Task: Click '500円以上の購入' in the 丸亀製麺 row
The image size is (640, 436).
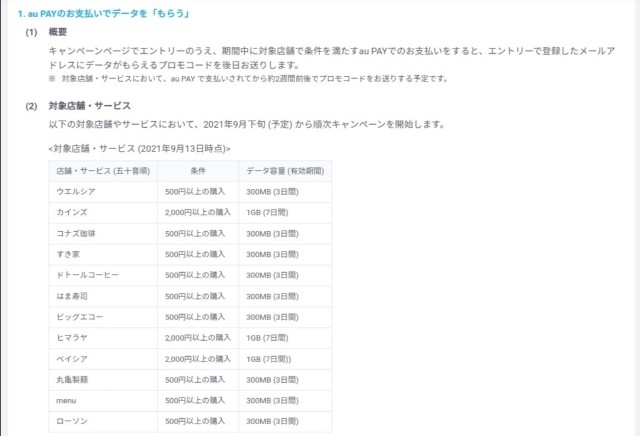Action: (x=195, y=380)
